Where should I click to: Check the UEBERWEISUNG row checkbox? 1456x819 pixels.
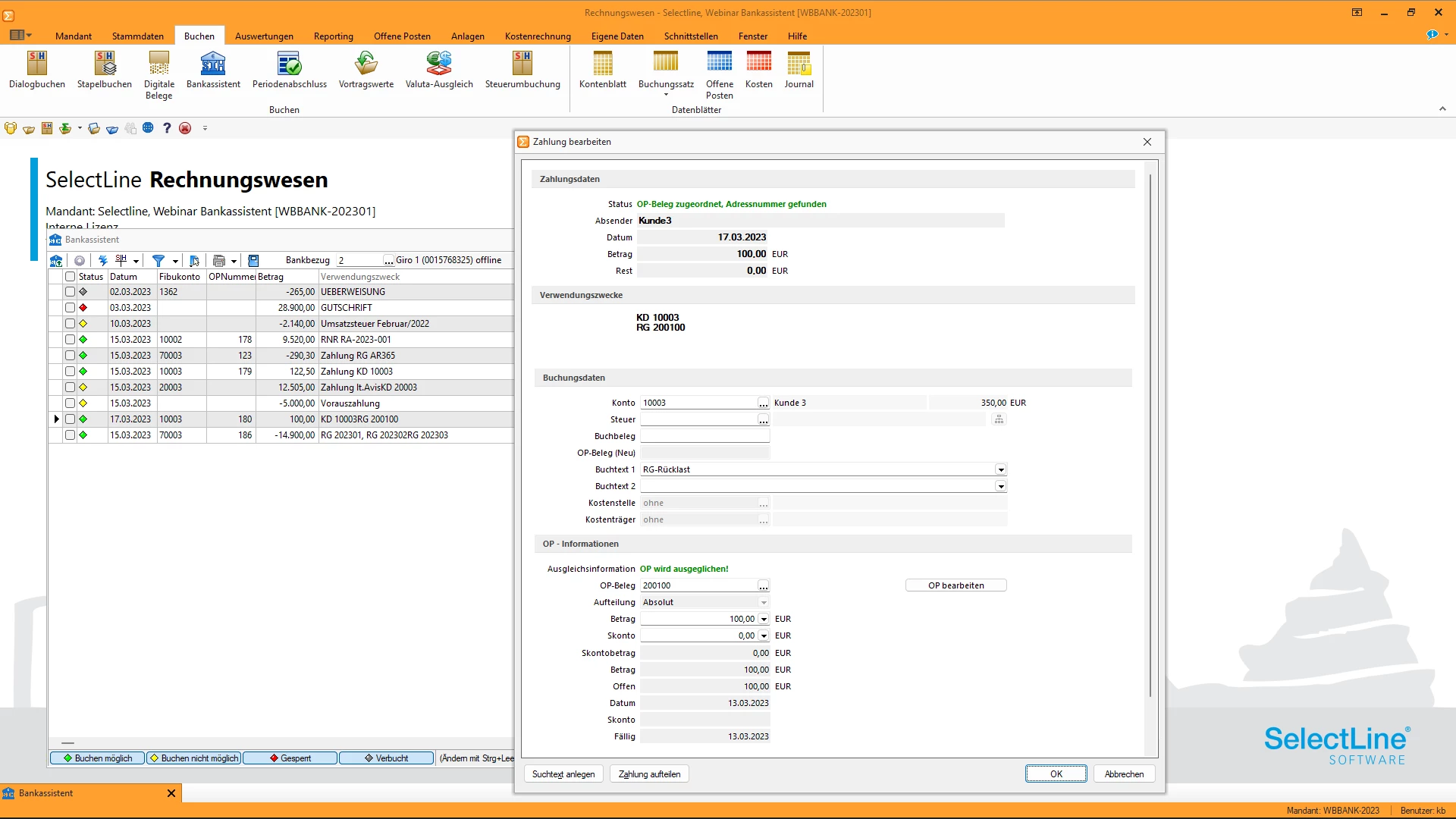pos(70,292)
